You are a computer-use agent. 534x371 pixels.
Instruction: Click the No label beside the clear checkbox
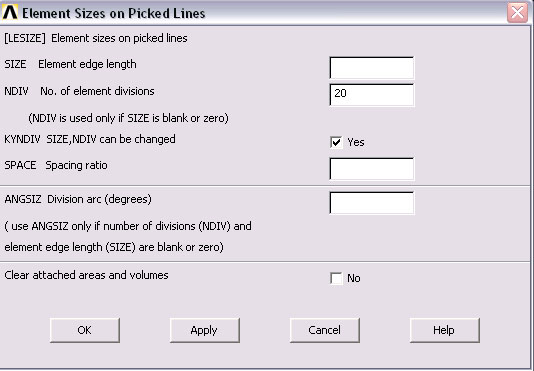354,278
